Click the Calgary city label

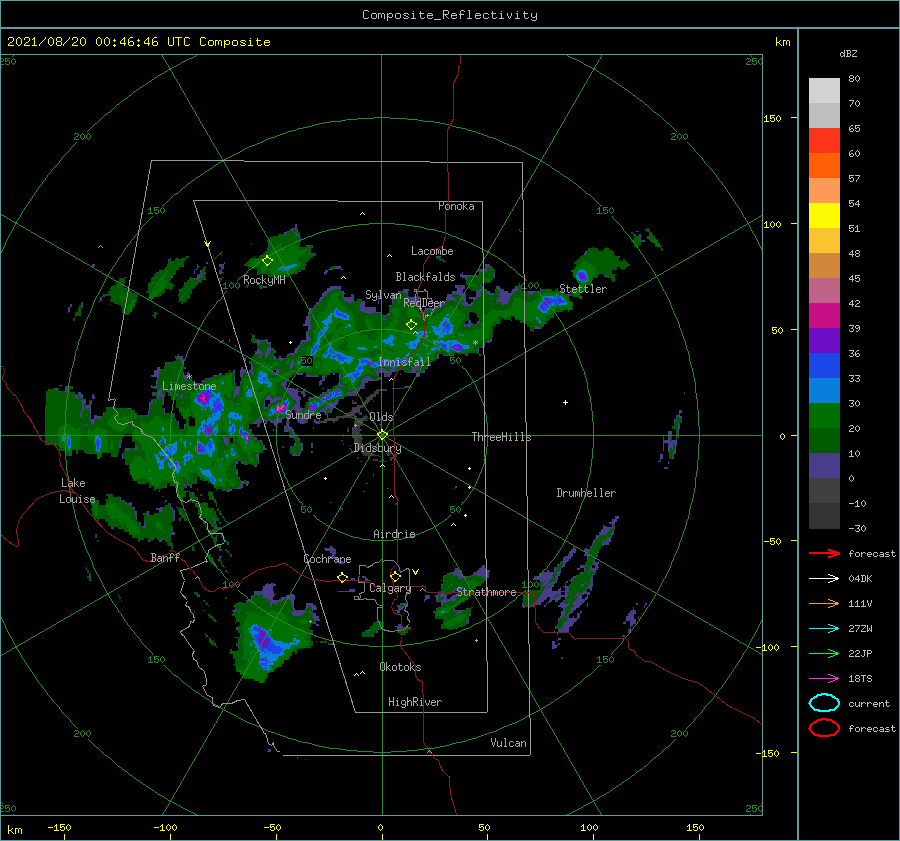(390, 588)
